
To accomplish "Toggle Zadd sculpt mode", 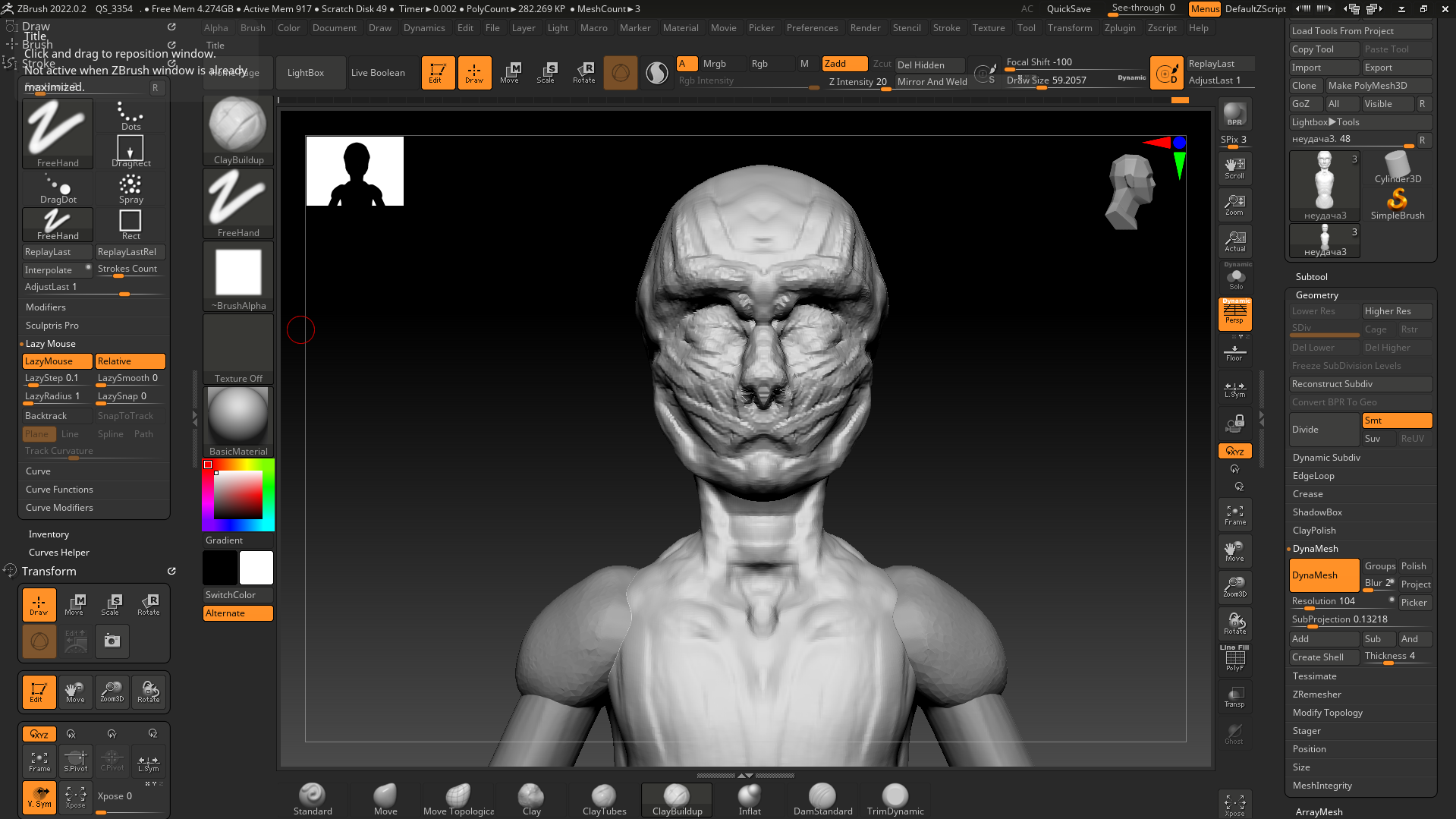I will [x=844, y=64].
